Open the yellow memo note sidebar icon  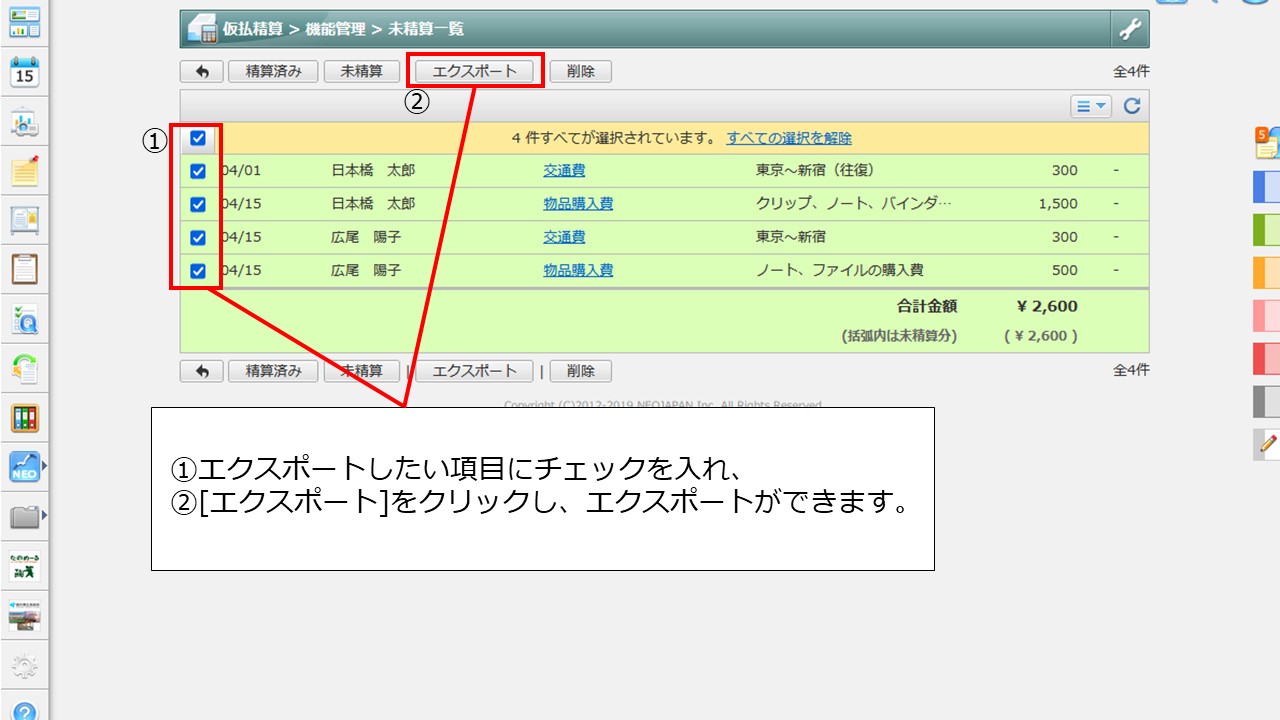click(x=25, y=171)
